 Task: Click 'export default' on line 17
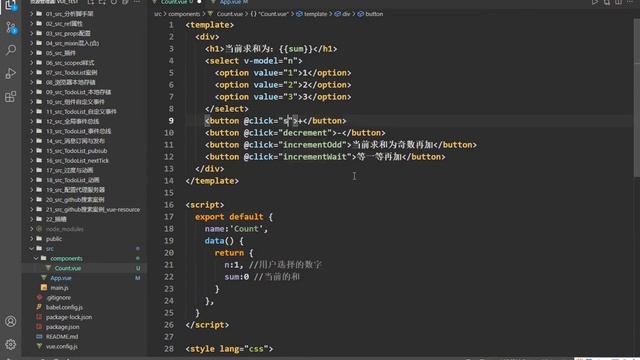[x=229, y=217]
